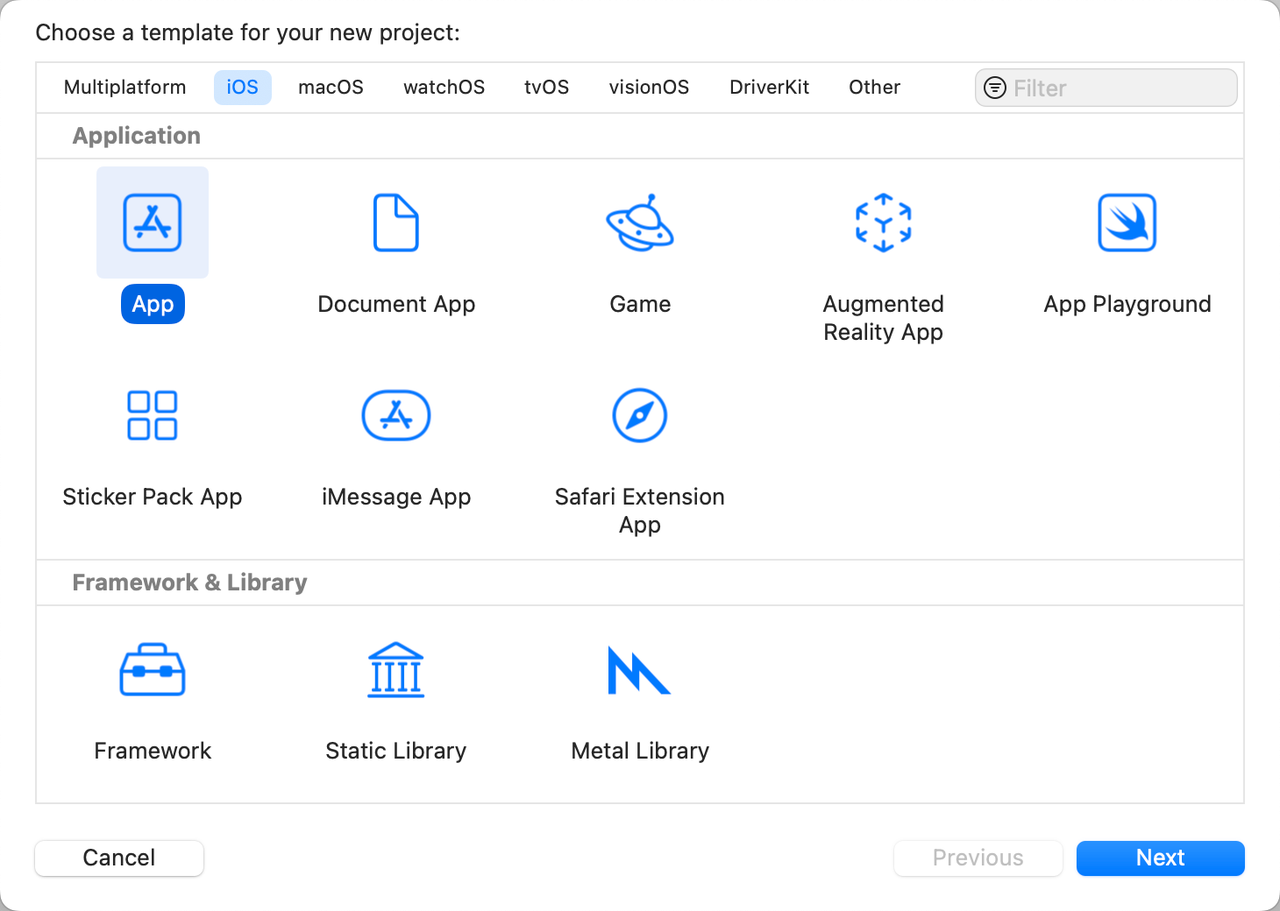Image resolution: width=1280 pixels, height=911 pixels.
Task: Select the Static Library building icon
Action: point(396,669)
